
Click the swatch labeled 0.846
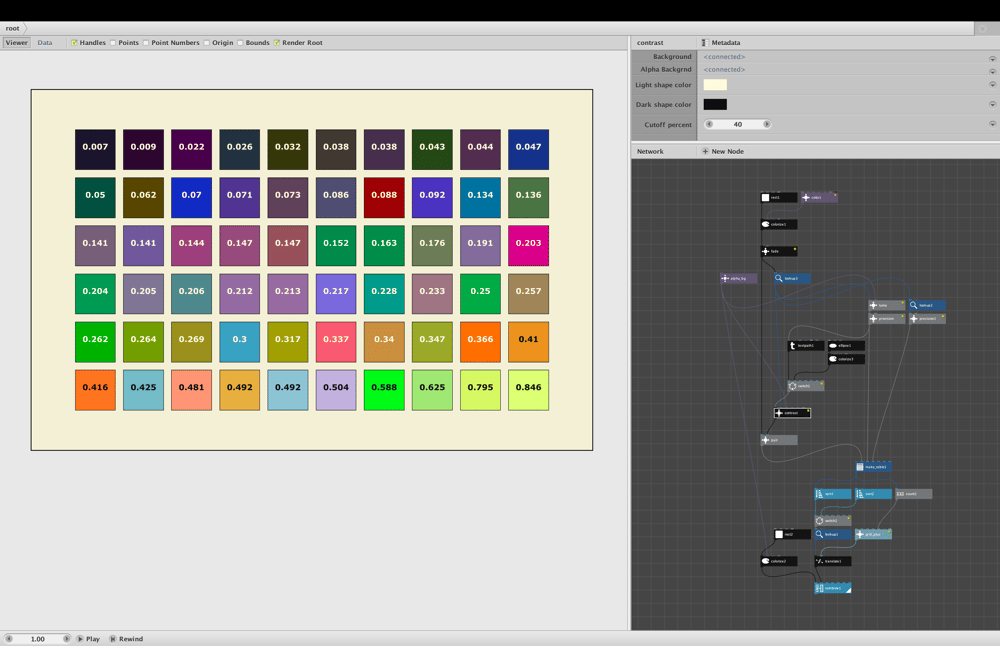pos(529,390)
